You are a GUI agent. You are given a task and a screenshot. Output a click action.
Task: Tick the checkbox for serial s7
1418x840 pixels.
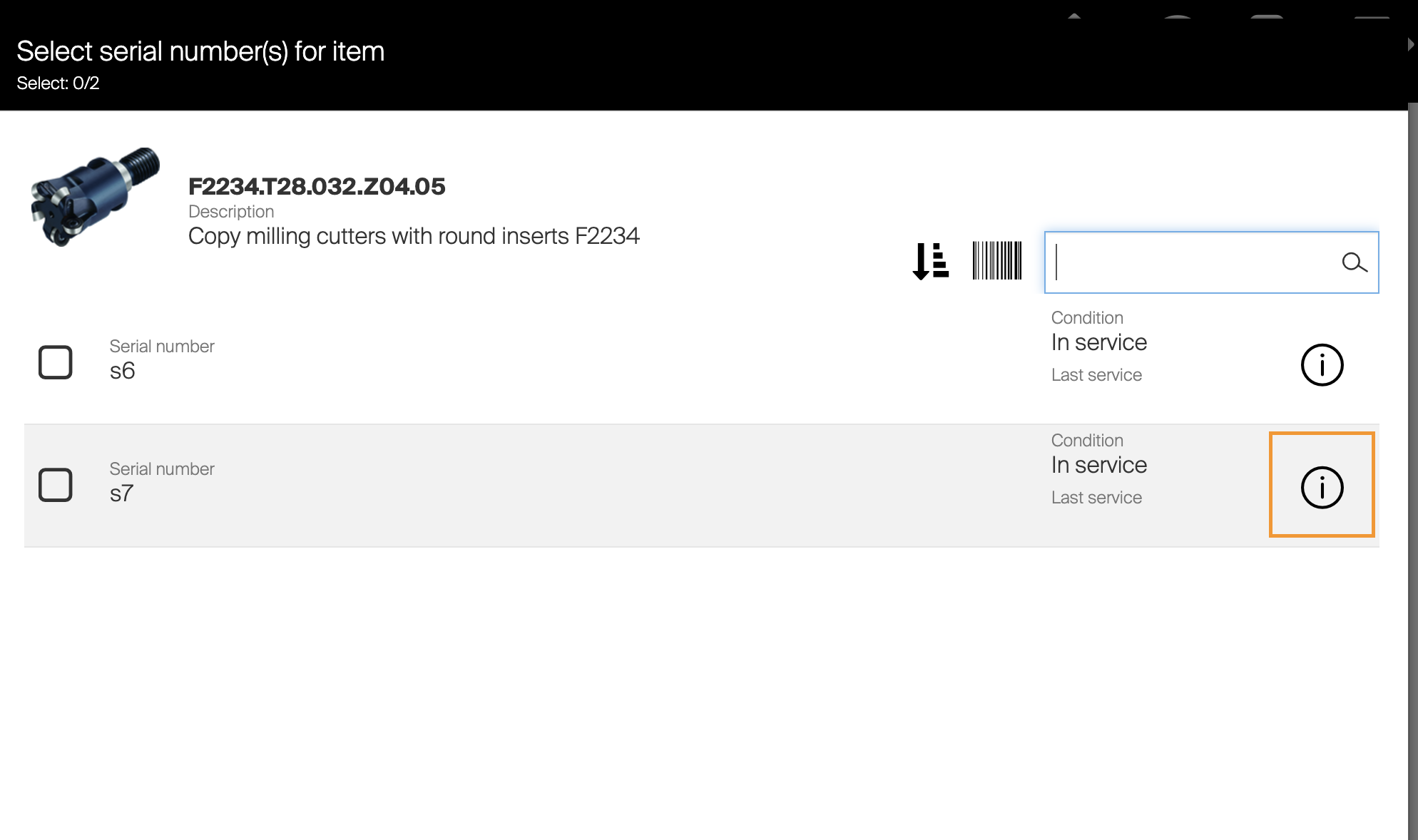click(x=56, y=485)
